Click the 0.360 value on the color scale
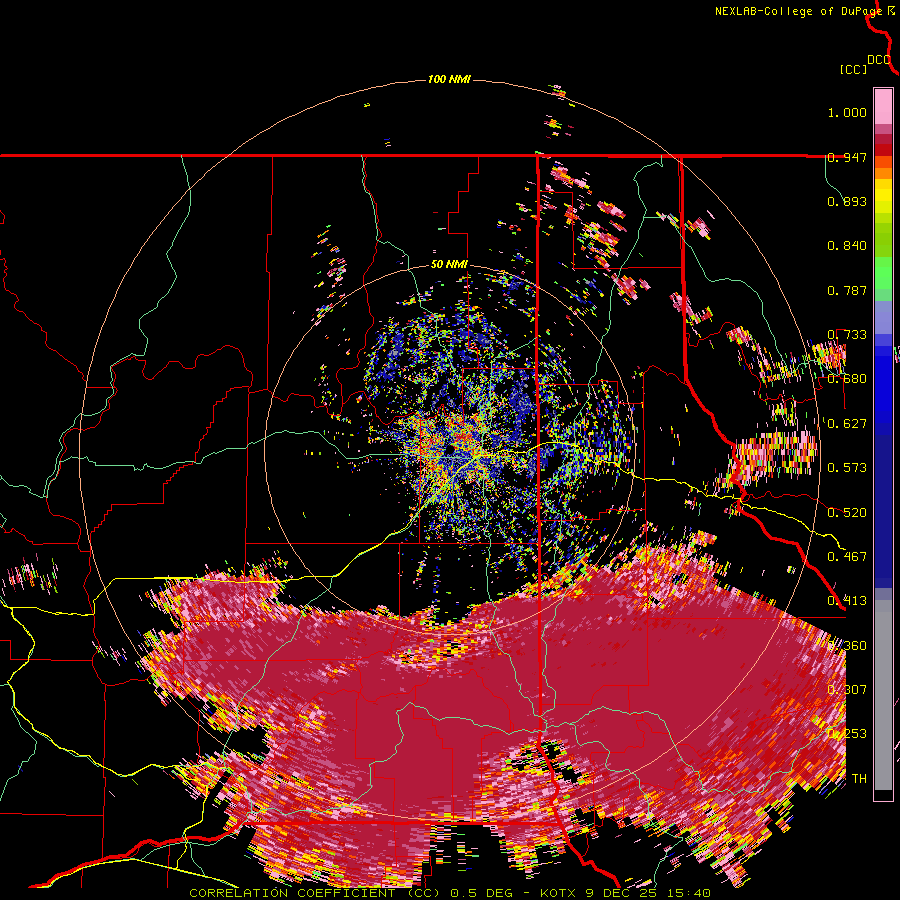This screenshot has height=900, width=900. (847, 646)
